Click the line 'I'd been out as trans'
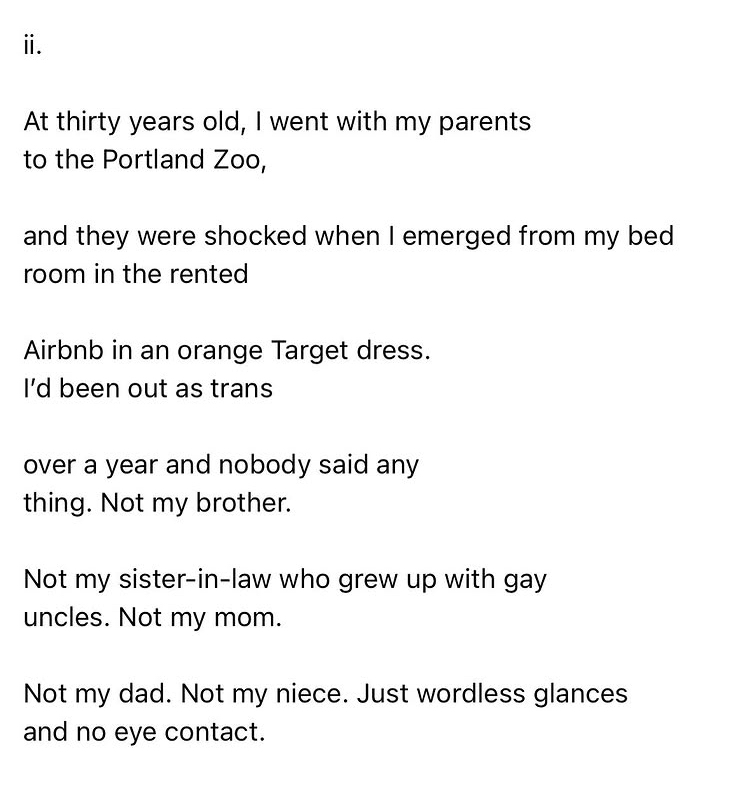 [148, 388]
